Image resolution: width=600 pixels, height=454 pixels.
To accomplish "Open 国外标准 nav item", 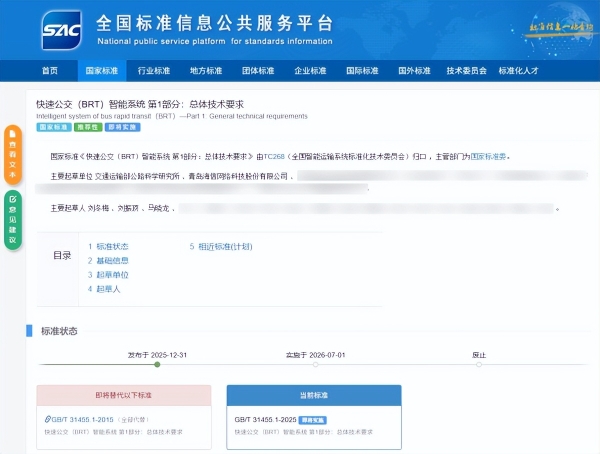I will 414,71.
